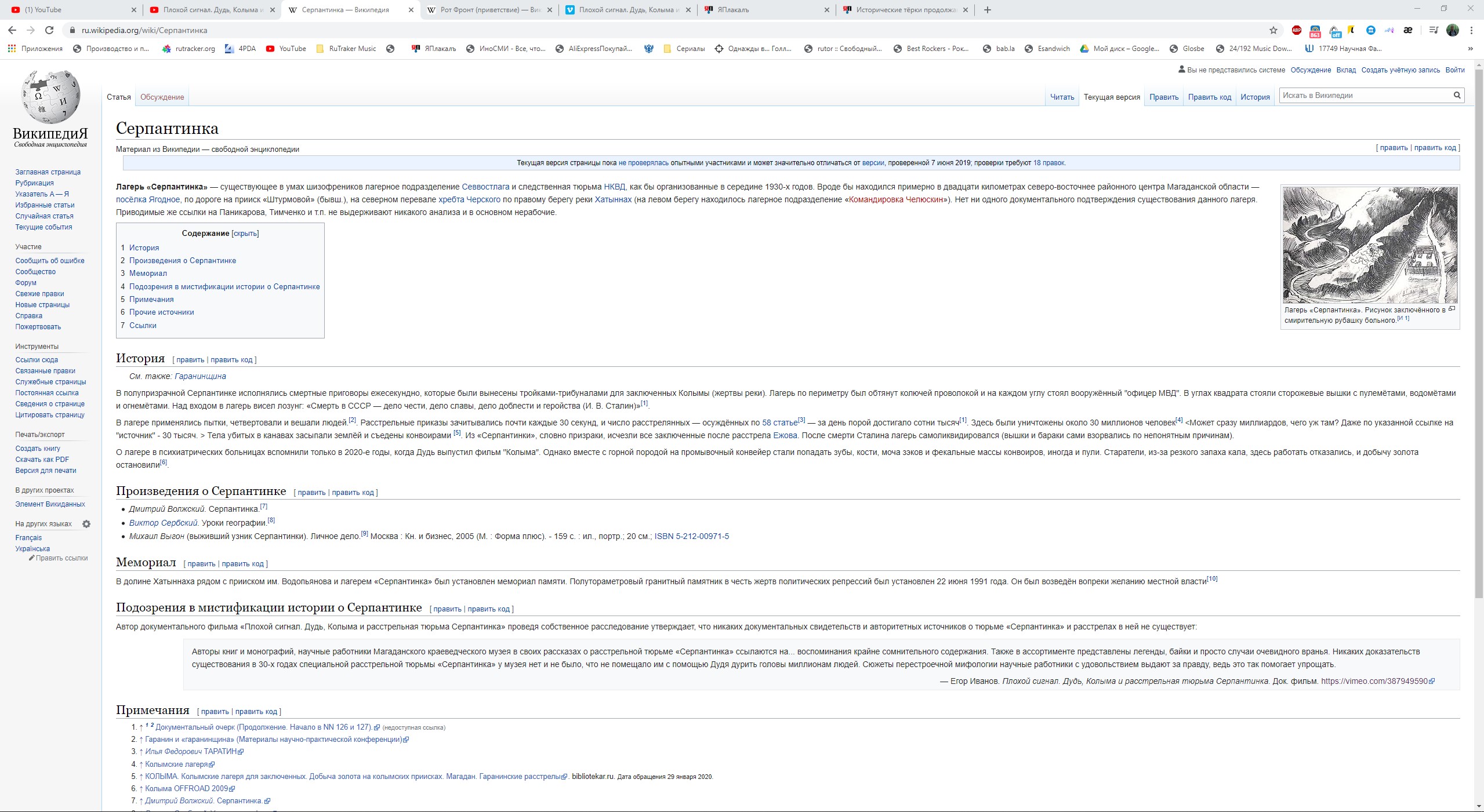Viewport: 1484px width, 812px height.
Task: Open the Apps grid in bookmarks bar
Action: [12, 49]
